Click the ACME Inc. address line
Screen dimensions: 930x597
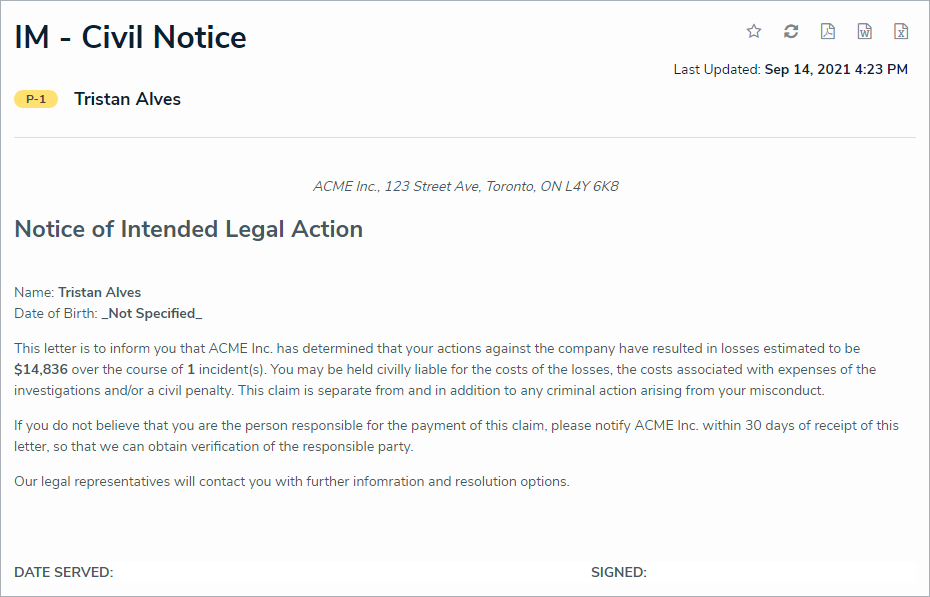[x=465, y=186]
